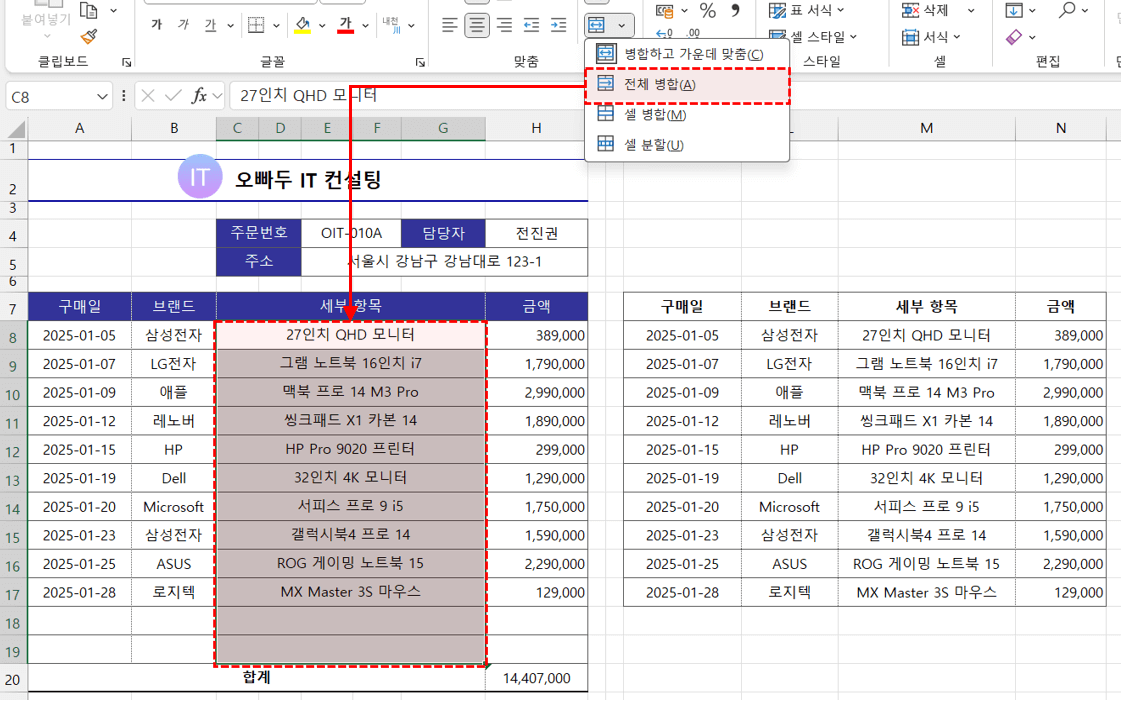Choose 셀 분할 unmerge cells option
The width and height of the screenshot is (1121, 701).
653,145
